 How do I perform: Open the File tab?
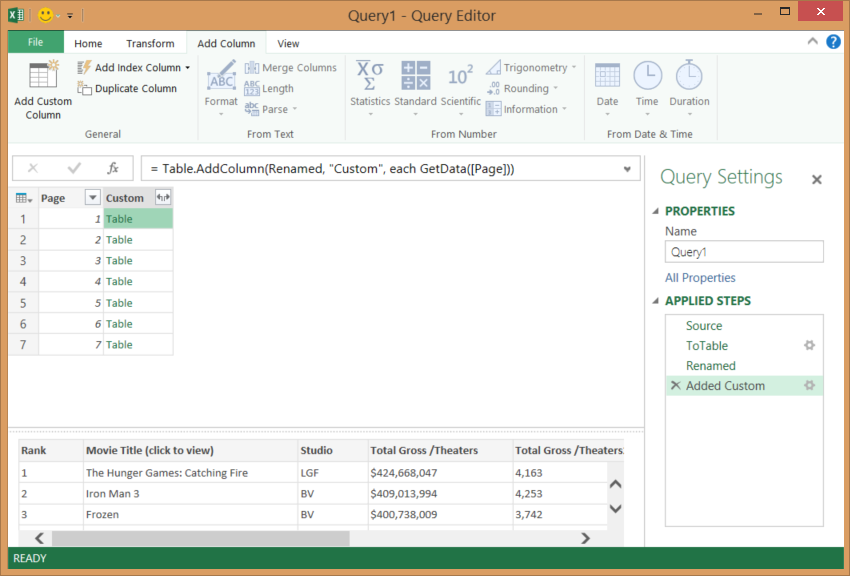point(36,42)
